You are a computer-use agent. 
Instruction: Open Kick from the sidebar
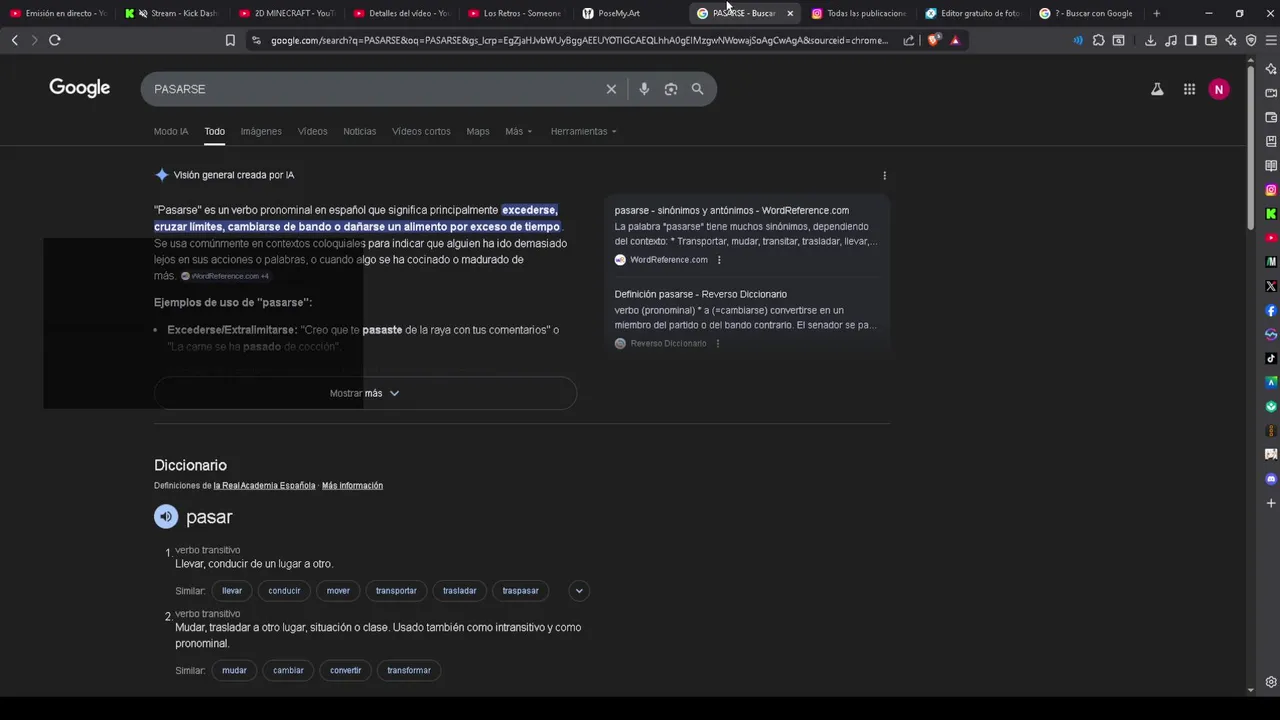click(x=1271, y=214)
